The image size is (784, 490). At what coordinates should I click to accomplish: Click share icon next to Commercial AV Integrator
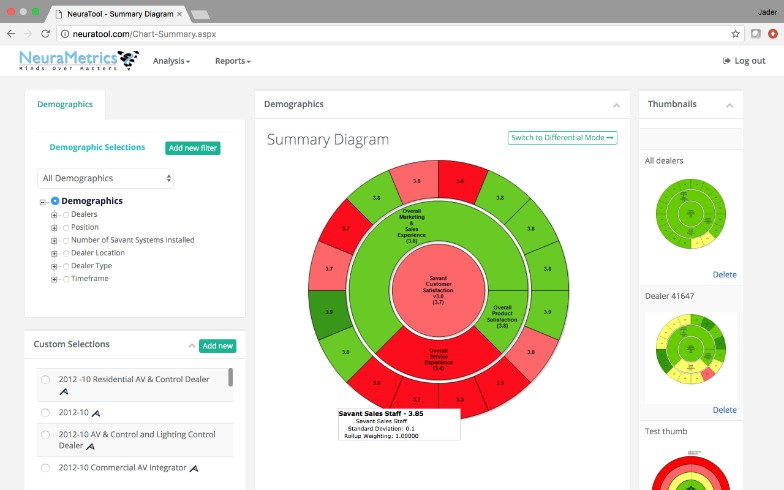[194, 468]
